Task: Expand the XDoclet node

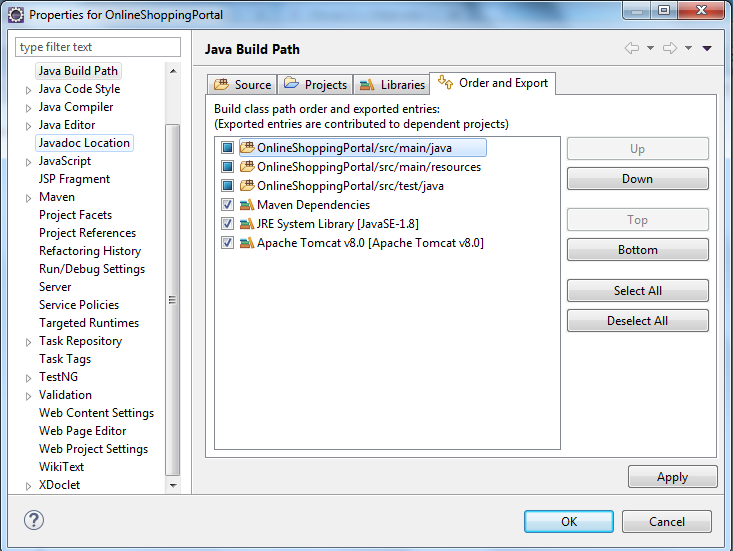Action: pos(29,486)
